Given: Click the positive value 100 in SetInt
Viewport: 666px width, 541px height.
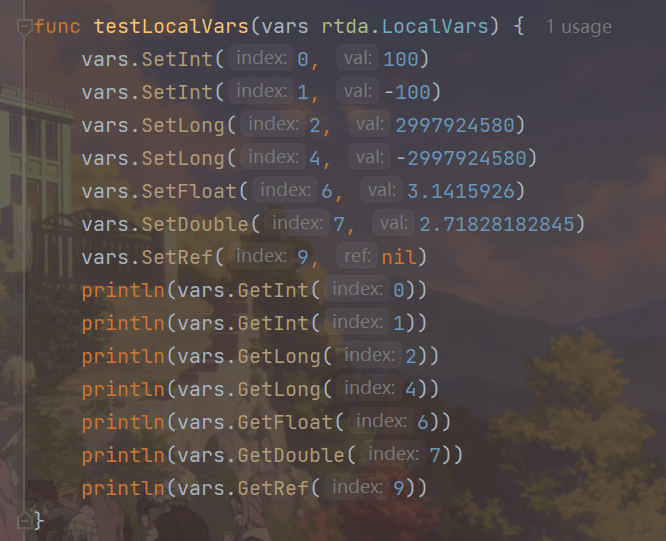Looking at the screenshot, I should coord(401,60).
